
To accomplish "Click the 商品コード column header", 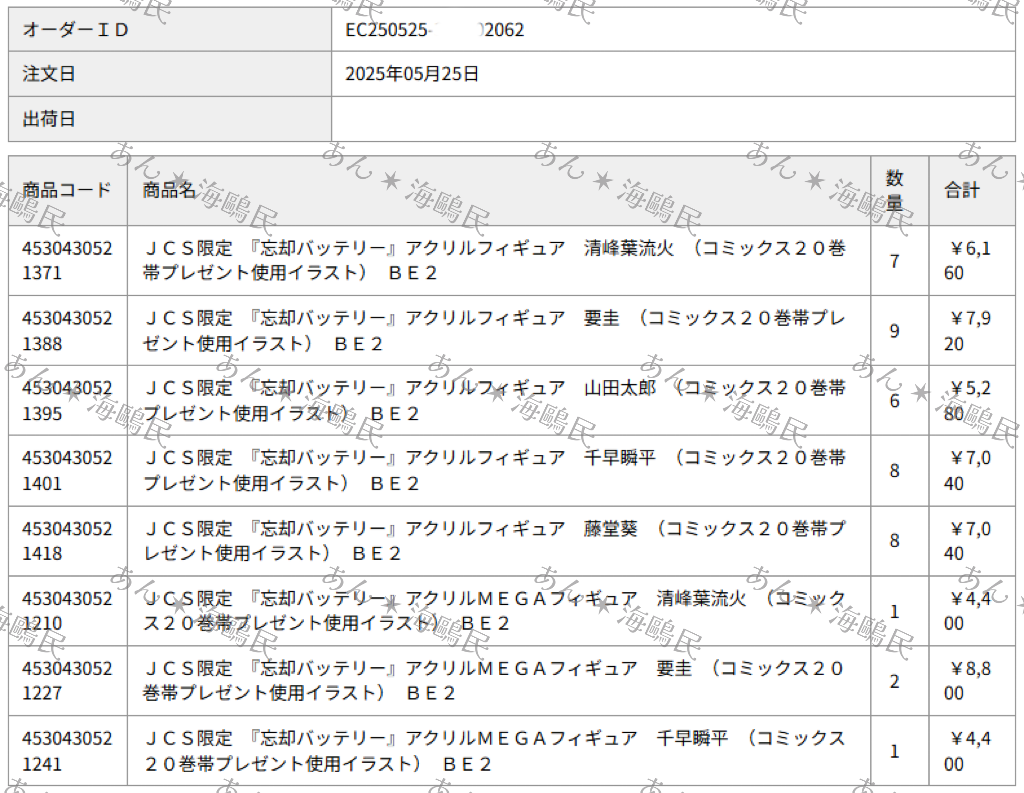I will click(x=67, y=190).
